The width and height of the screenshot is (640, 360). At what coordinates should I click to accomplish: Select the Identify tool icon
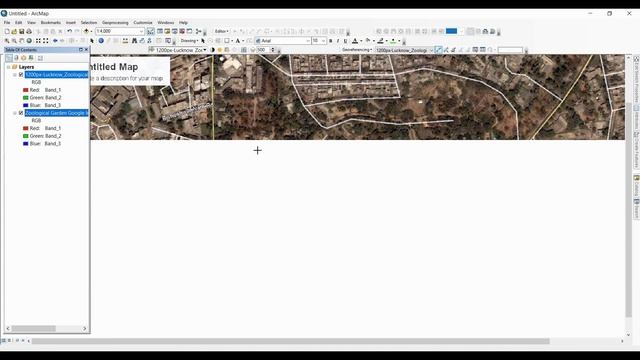pyautogui.click(x=101, y=41)
